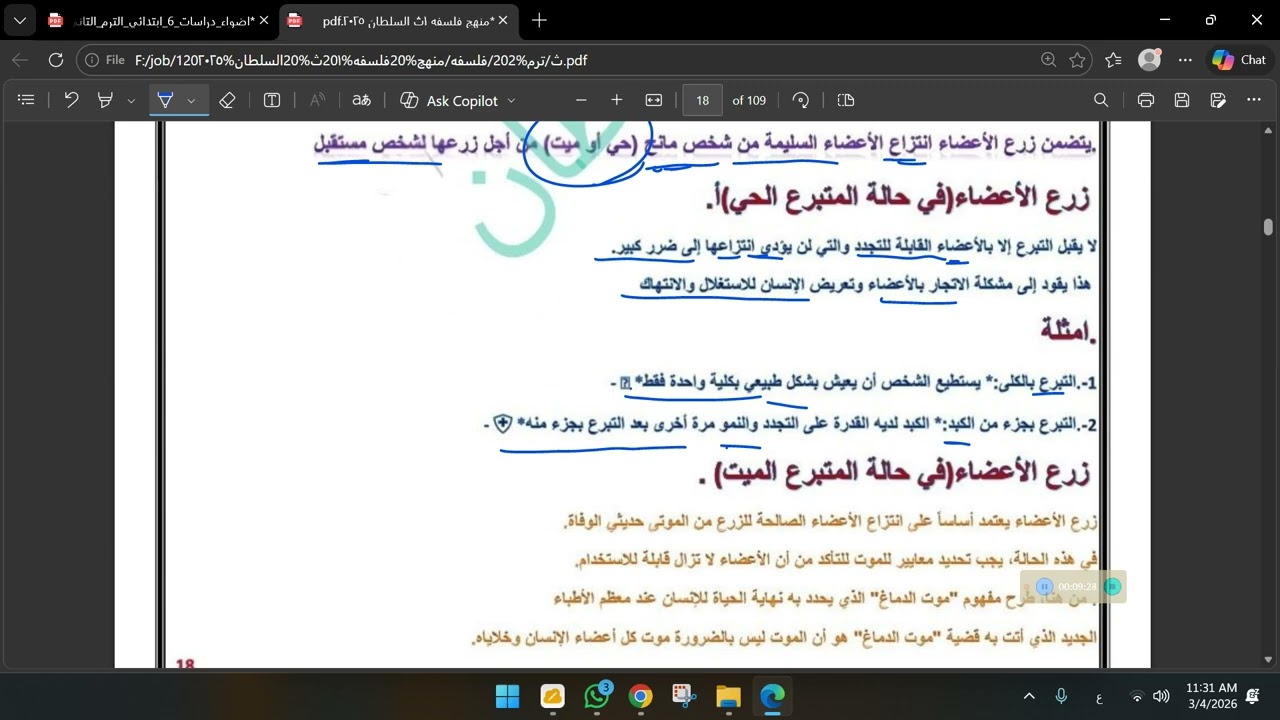Show hidden system tray icons
This screenshot has width=1280, height=720.
pos(1029,696)
